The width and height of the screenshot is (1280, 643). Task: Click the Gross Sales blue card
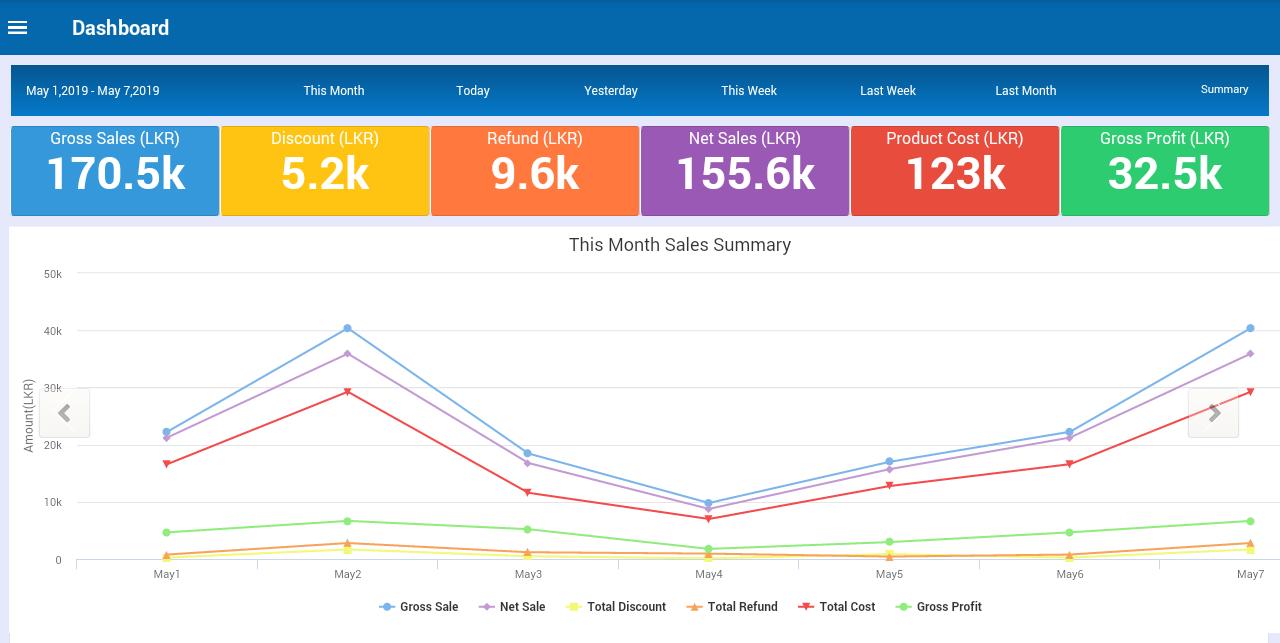tap(115, 171)
